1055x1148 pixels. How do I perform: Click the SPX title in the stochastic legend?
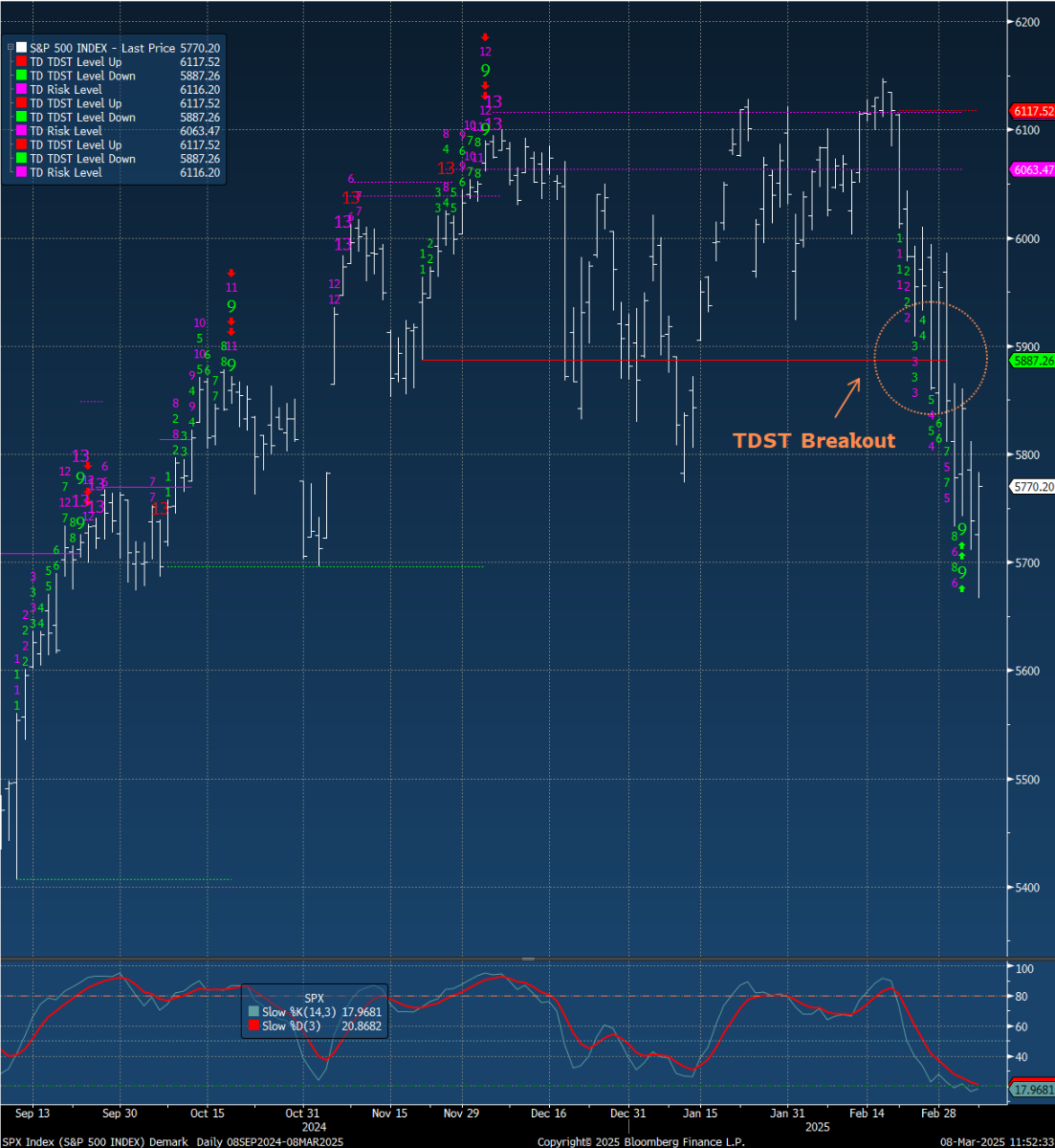tap(315, 998)
